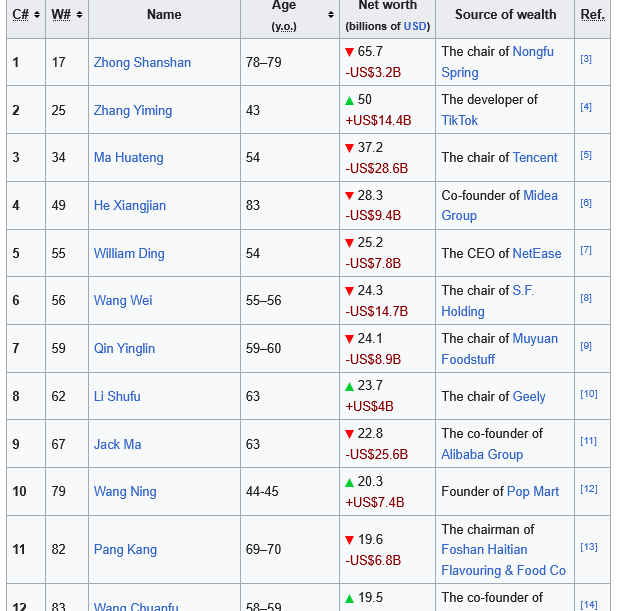Select the +US$7.4B change value
This screenshot has width=625, height=611.
375,502
